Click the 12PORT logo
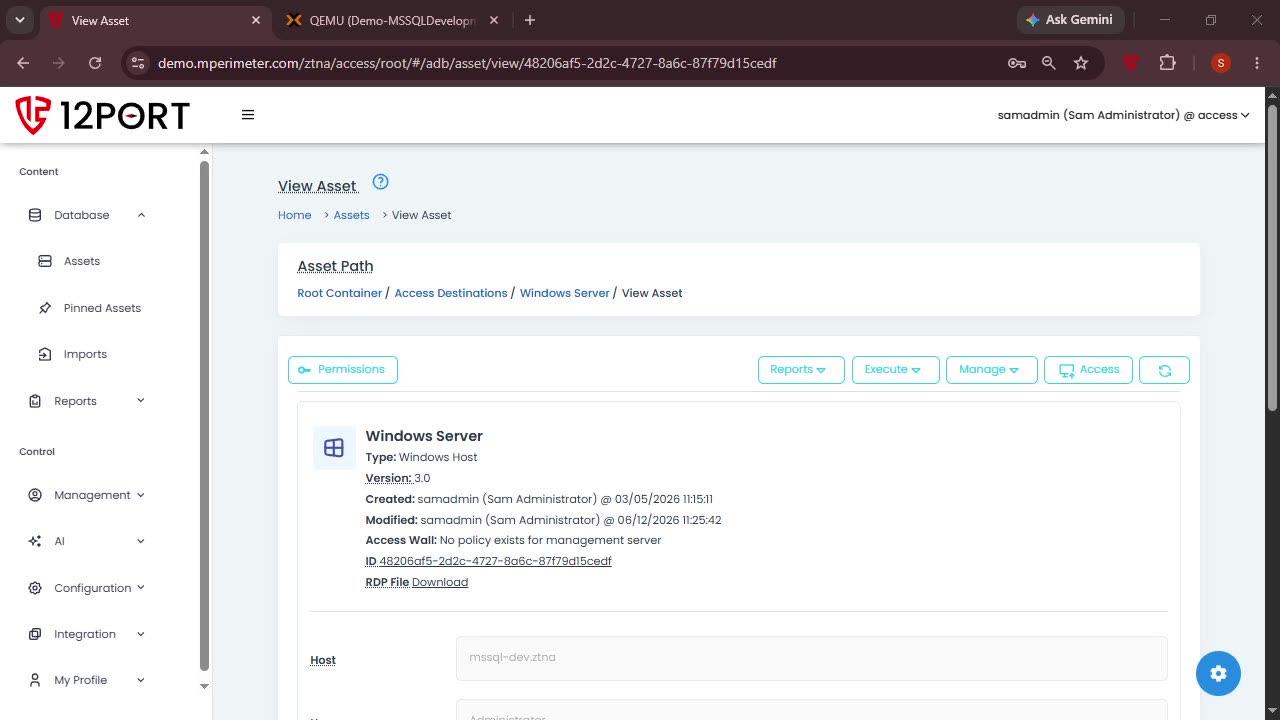The height and width of the screenshot is (720, 1280). point(103,115)
